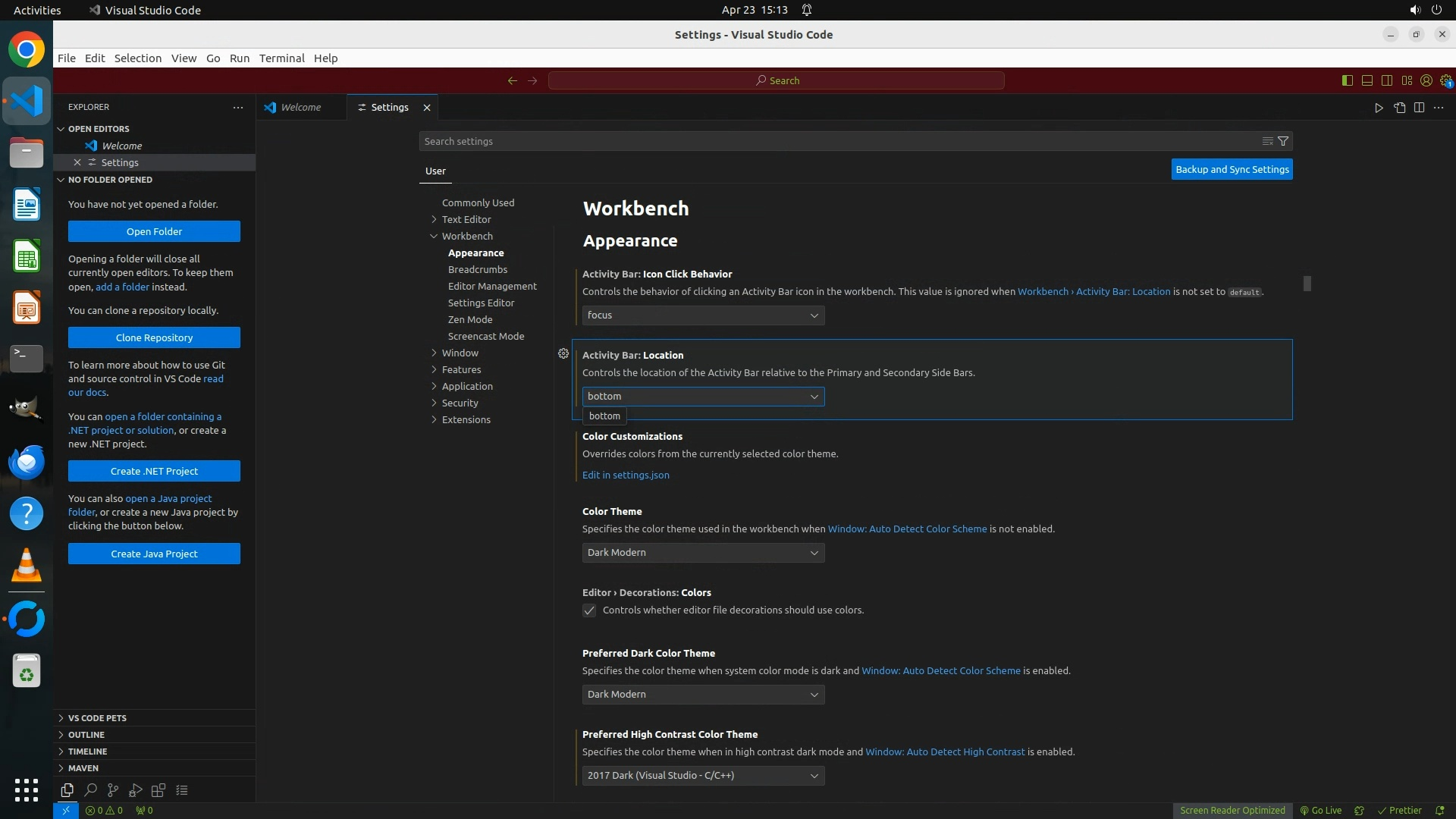Toggle Primary Side Bar layout icon
The height and width of the screenshot is (819, 1456).
(x=1348, y=80)
